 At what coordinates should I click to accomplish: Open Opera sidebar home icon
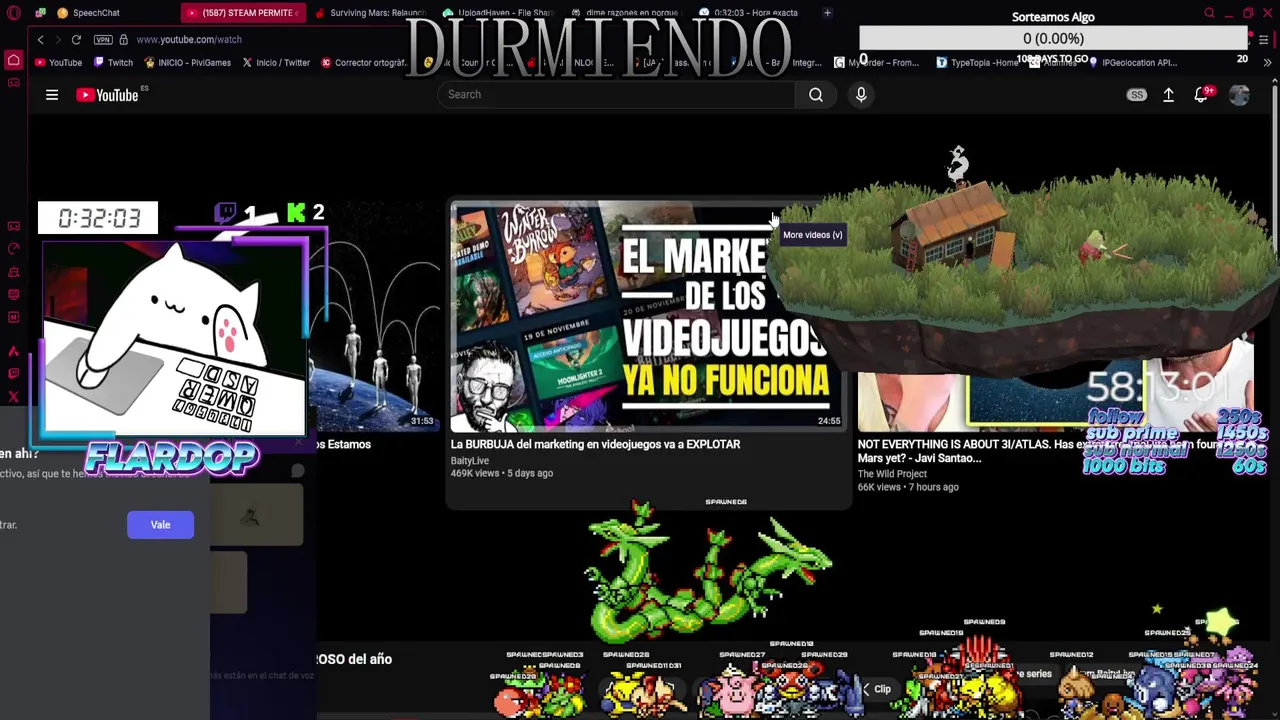[x=14, y=60]
